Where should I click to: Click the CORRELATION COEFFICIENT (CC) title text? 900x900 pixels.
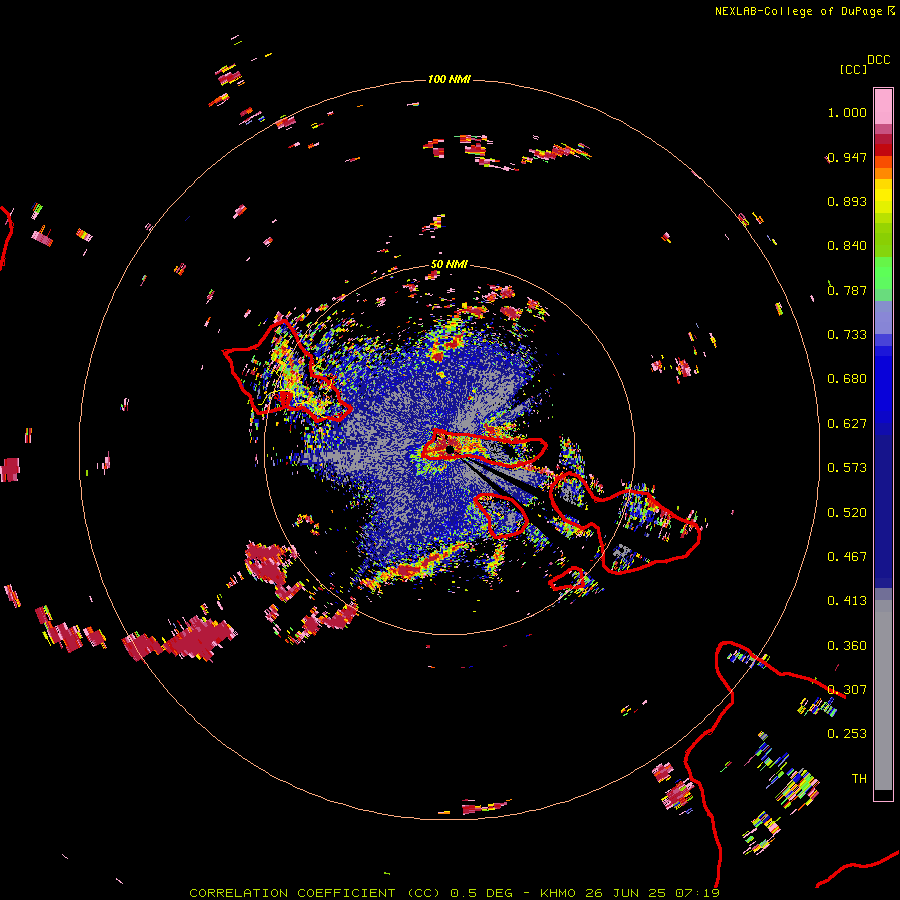(315, 893)
